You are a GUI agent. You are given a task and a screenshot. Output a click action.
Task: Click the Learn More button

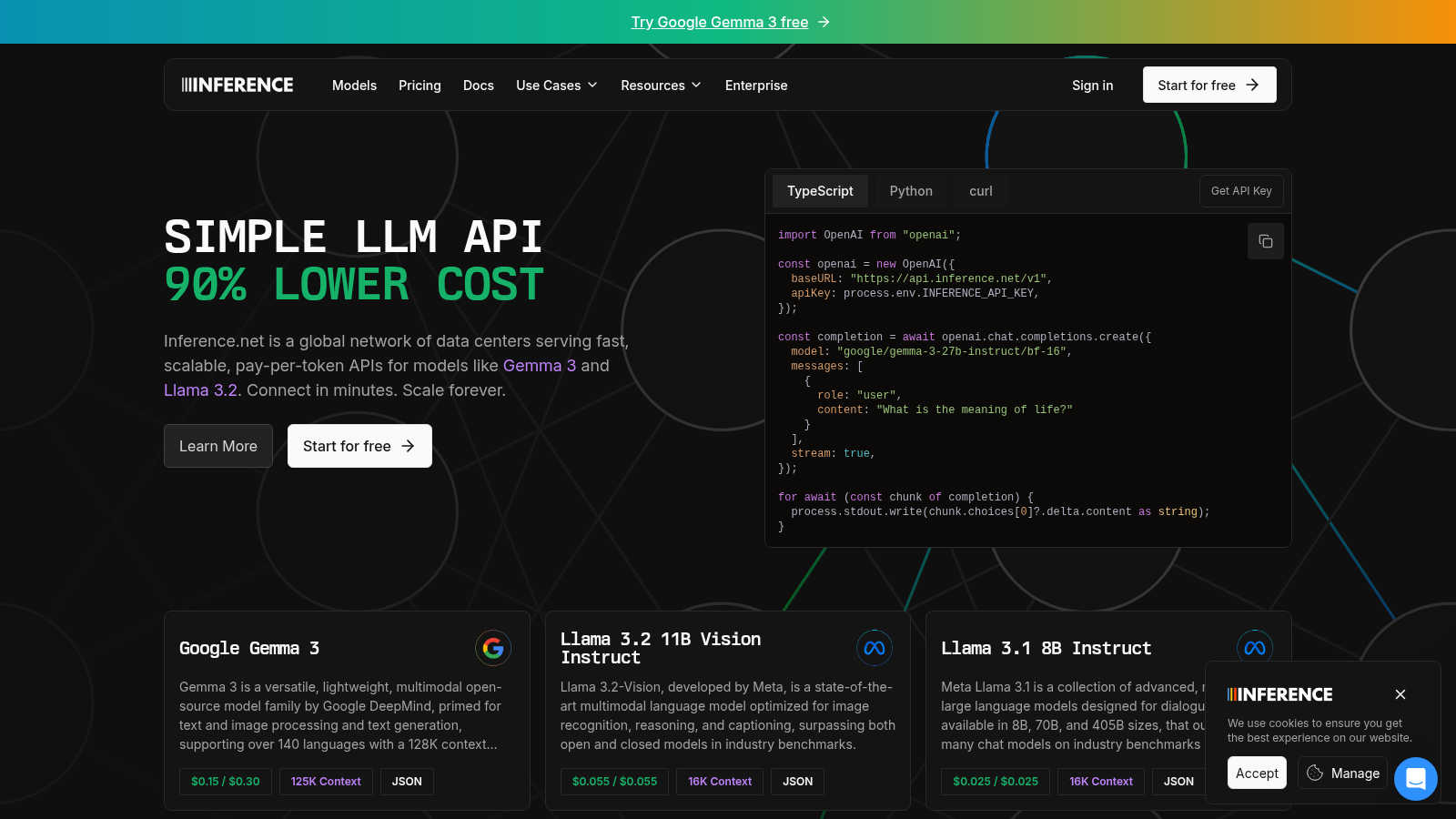[218, 446]
